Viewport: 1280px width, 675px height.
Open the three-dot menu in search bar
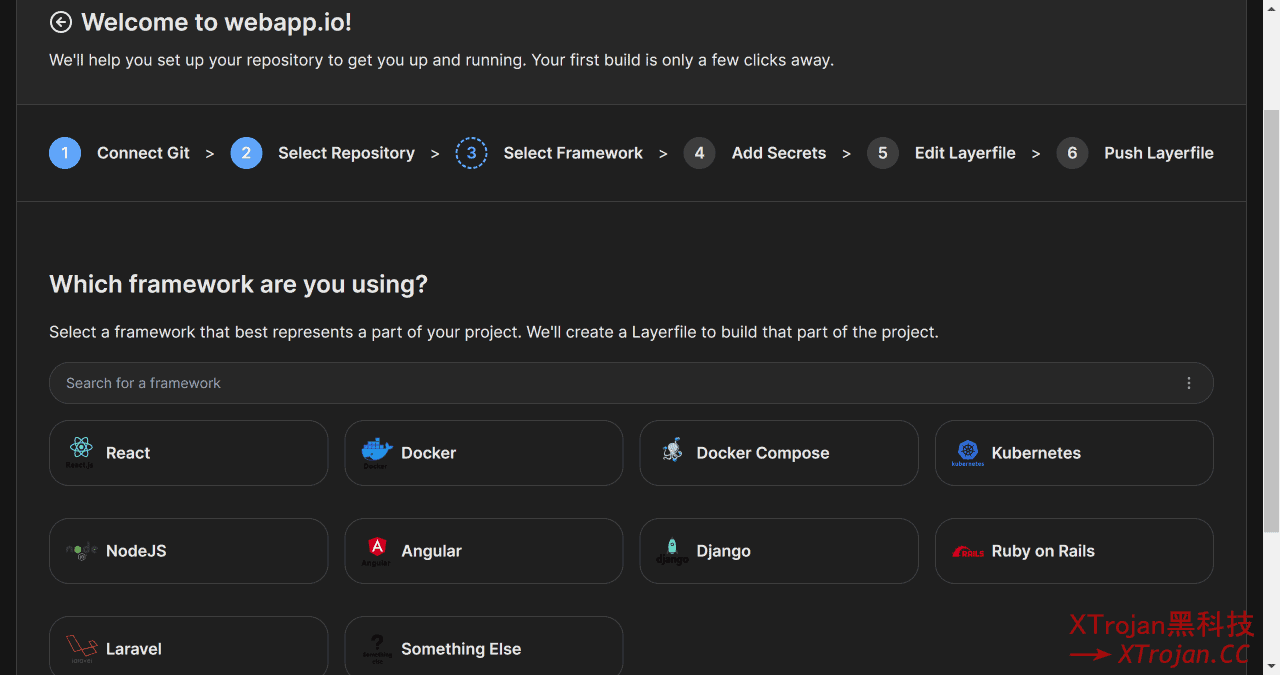point(1188,383)
